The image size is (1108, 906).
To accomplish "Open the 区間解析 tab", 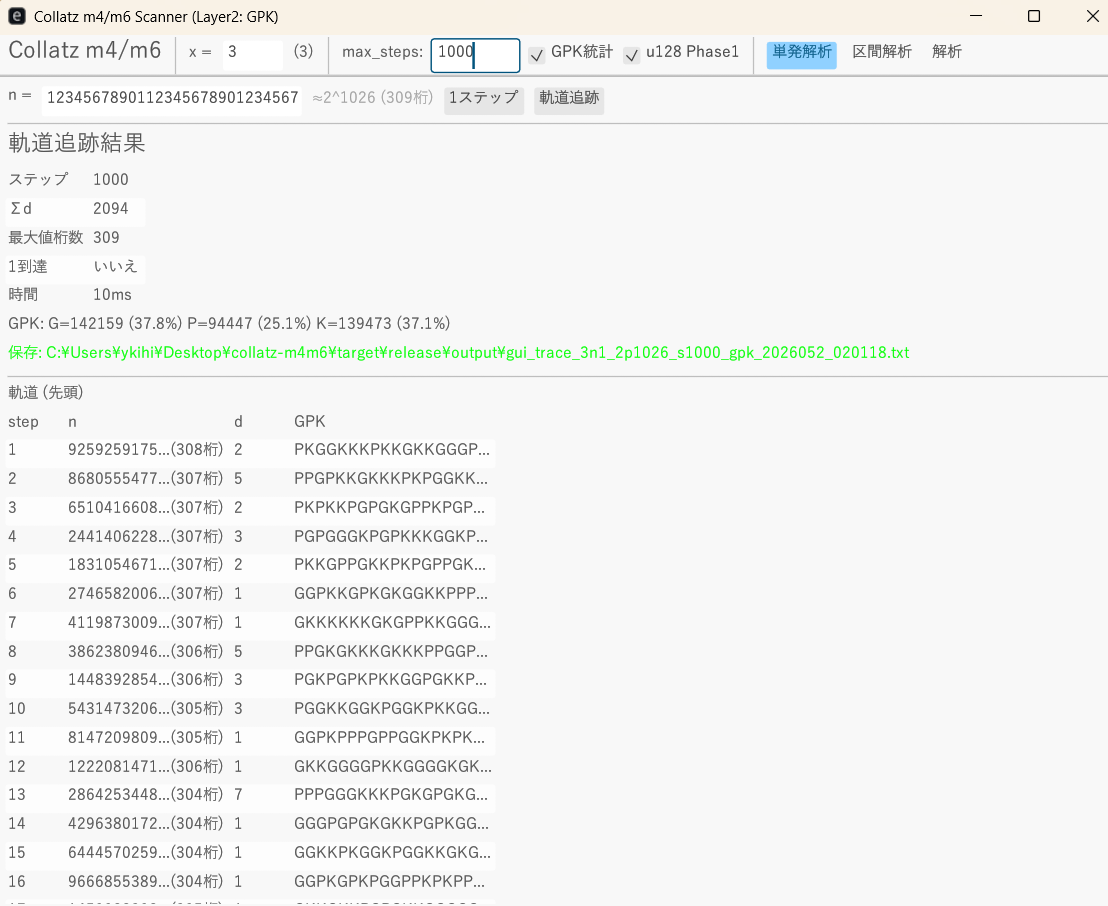I will point(881,53).
